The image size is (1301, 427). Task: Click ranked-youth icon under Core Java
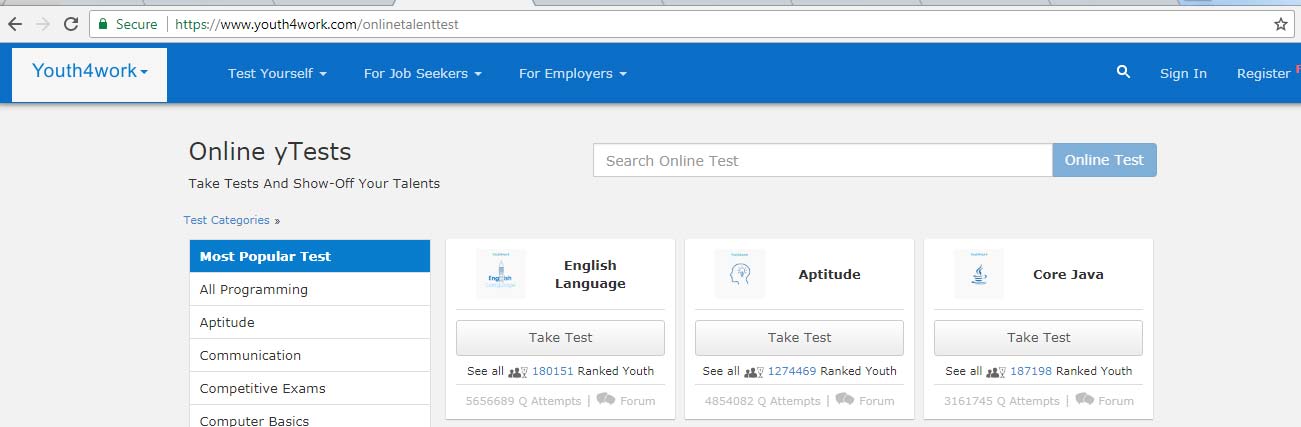(x=995, y=371)
